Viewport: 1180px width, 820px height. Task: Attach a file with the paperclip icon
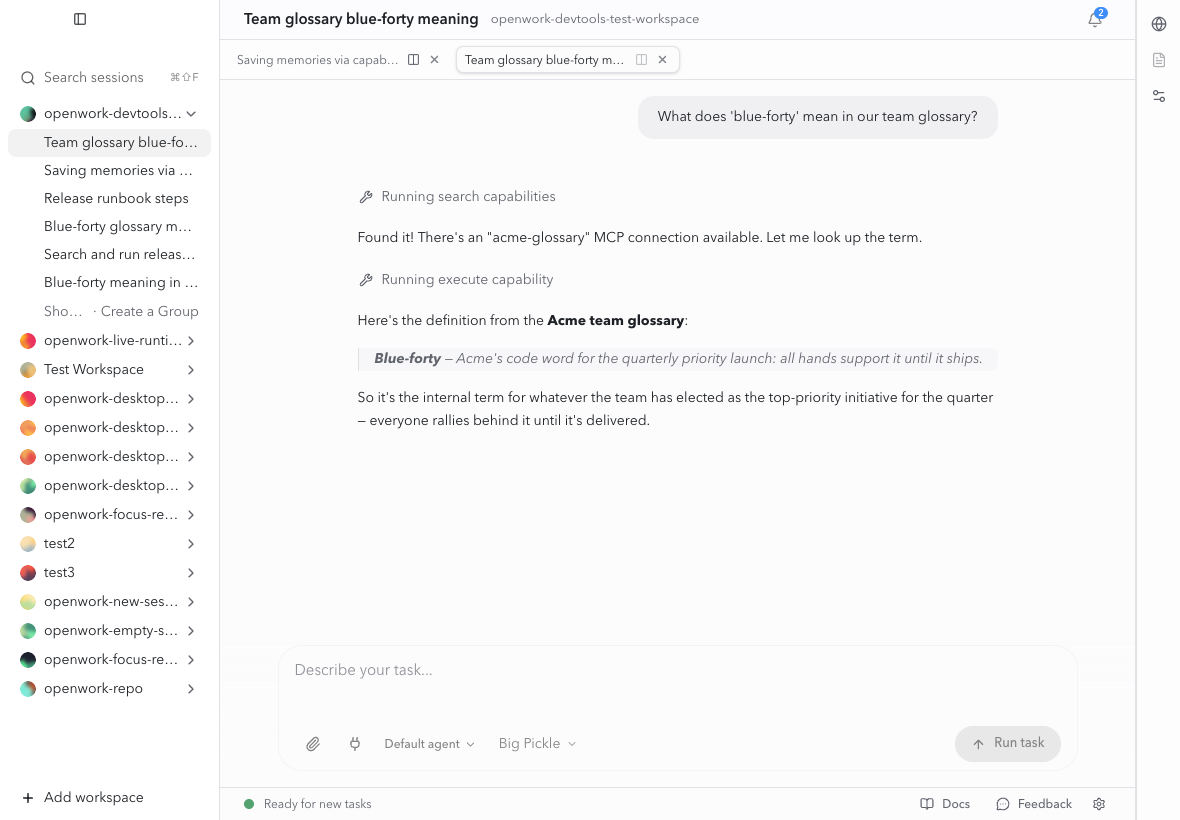tap(313, 744)
